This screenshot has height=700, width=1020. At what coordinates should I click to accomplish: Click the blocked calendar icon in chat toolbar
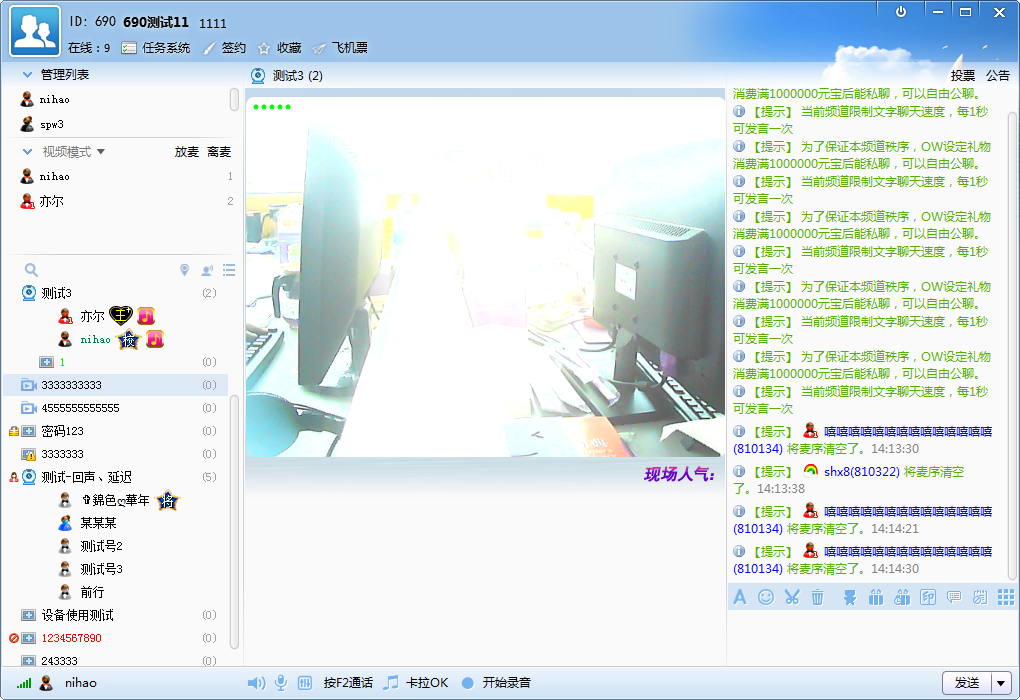pyautogui.click(x=980, y=597)
